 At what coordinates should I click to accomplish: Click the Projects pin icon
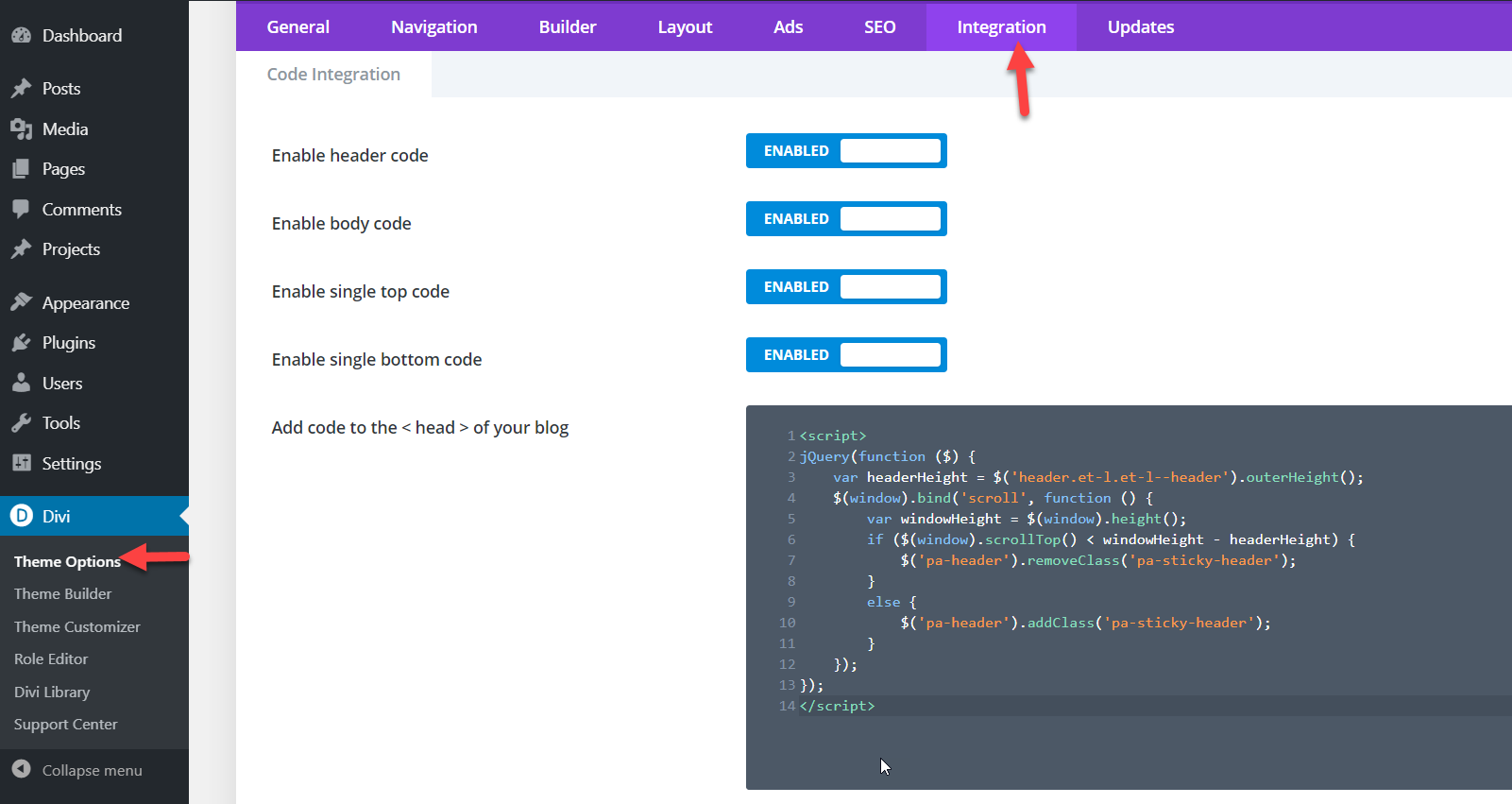tap(21, 249)
